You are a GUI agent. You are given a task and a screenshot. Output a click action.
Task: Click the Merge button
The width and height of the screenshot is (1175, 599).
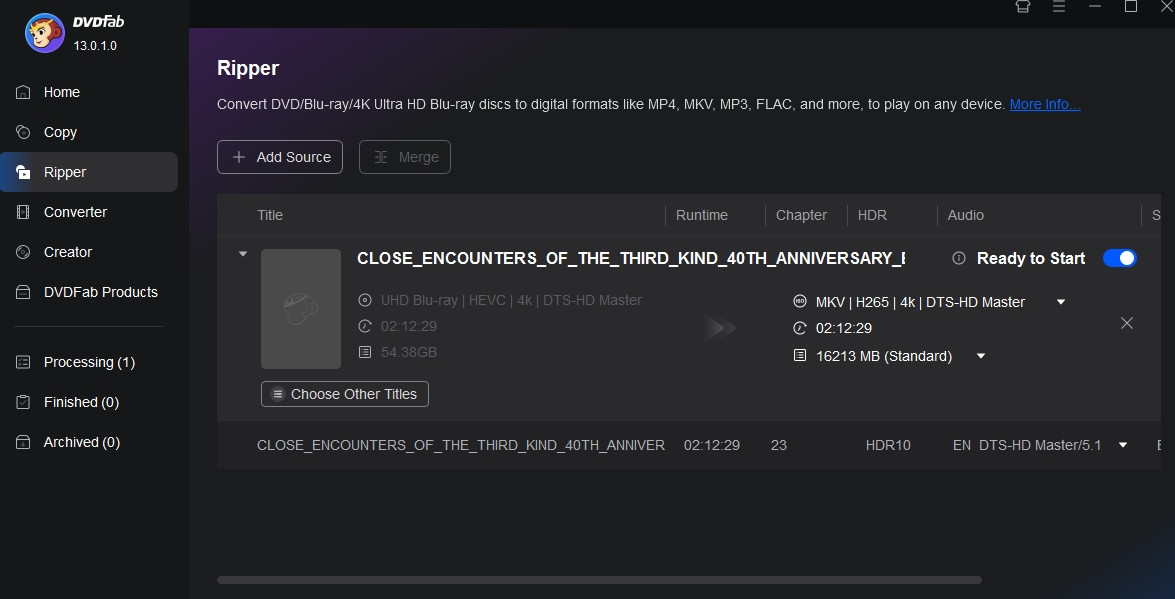[x=405, y=157]
